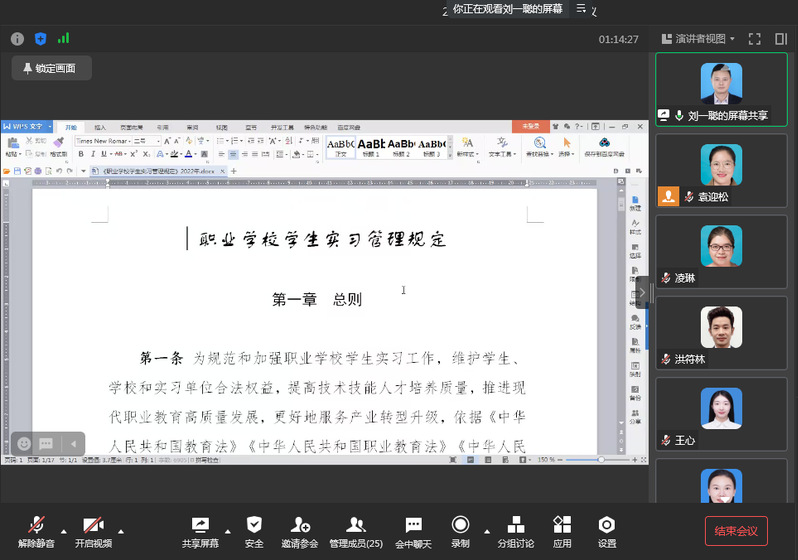This screenshot has width=798, height=560.
Task: Click the green network signal bars icon
Action: click(63, 39)
